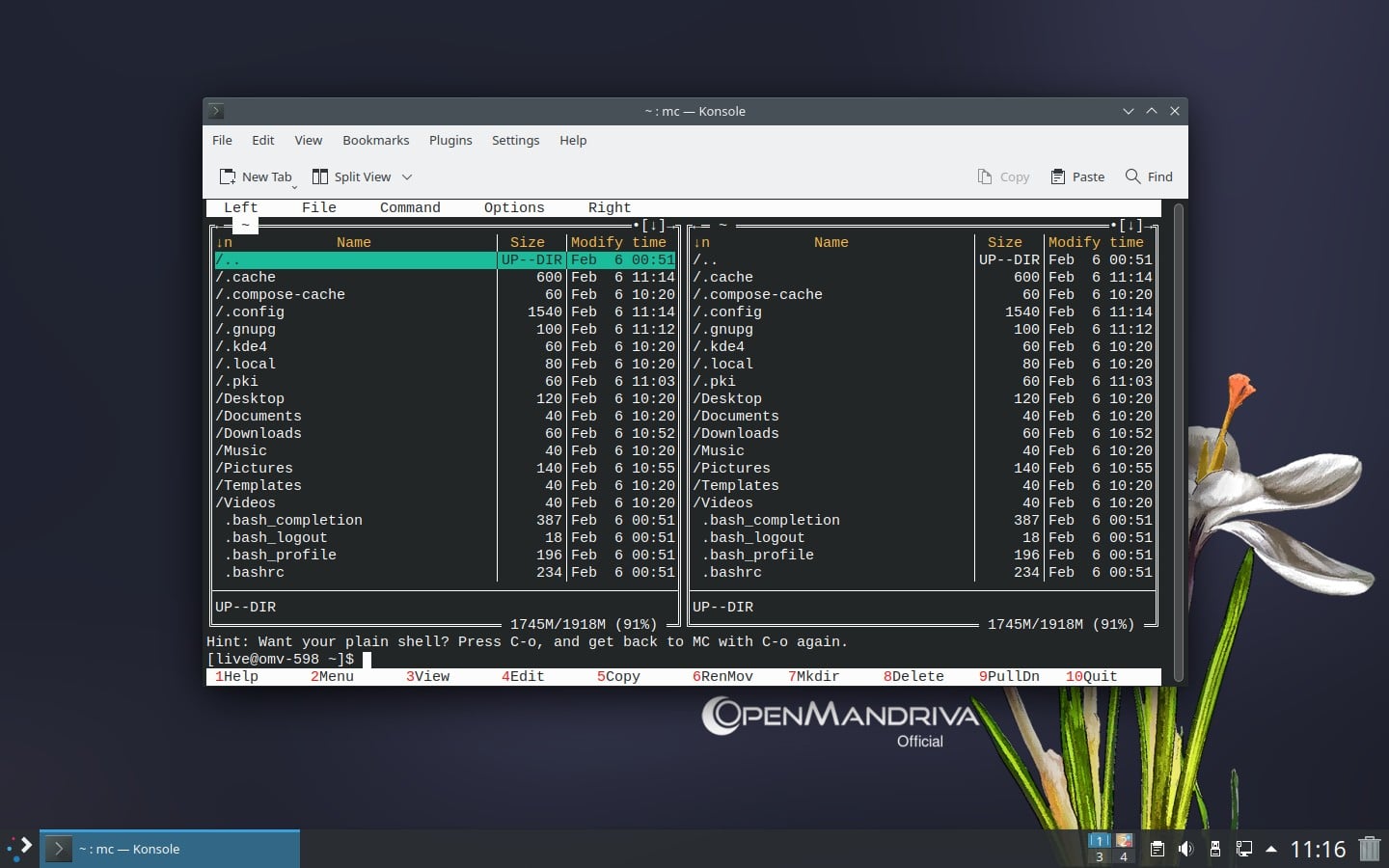Mute the system volume
The width and height of the screenshot is (1389, 868).
click(1187, 849)
